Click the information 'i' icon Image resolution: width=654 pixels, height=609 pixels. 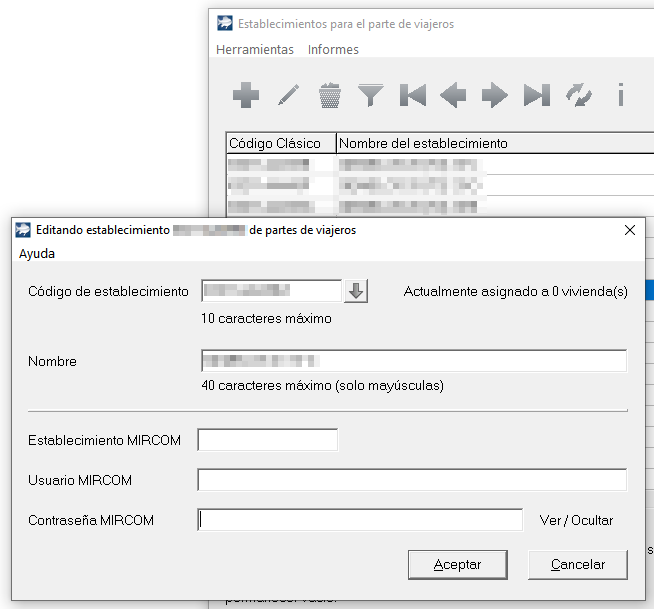[620, 96]
